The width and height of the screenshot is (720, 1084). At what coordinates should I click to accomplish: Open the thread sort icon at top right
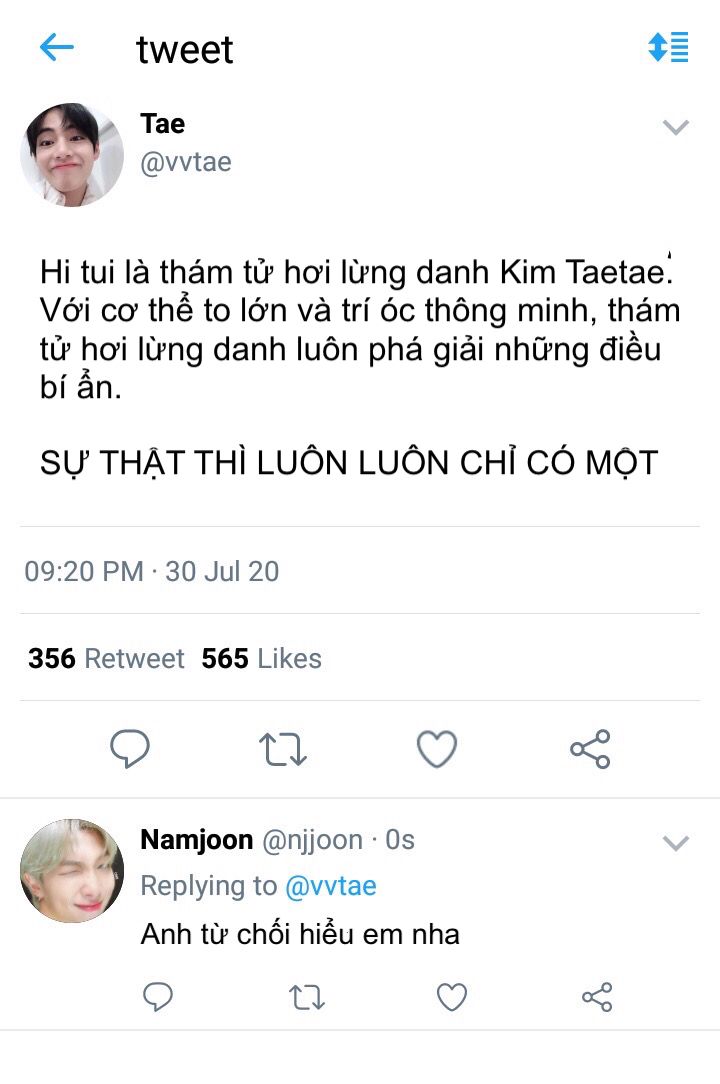668,47
